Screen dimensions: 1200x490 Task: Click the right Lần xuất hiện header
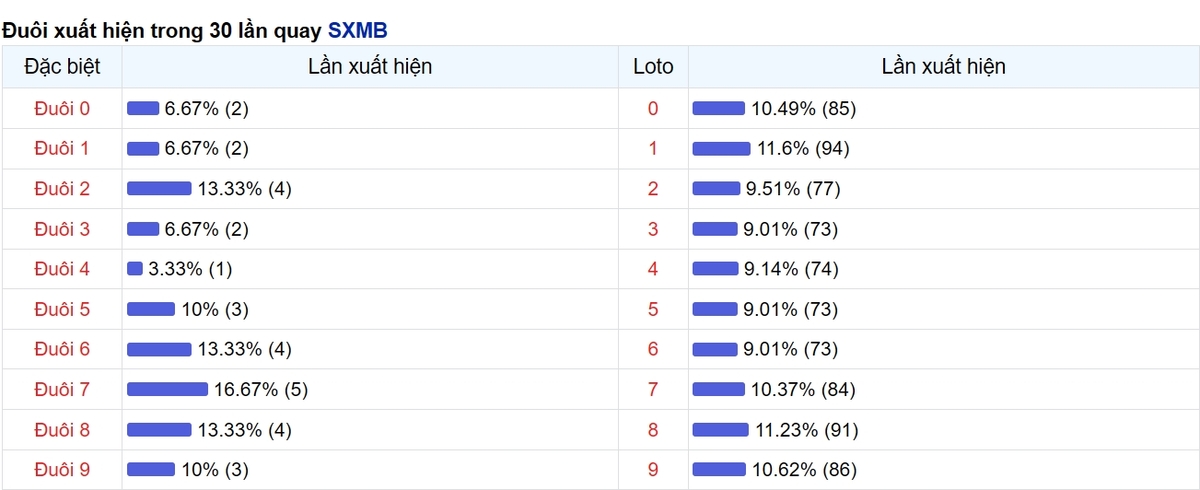pyautogui.click(x=944, y=67)
